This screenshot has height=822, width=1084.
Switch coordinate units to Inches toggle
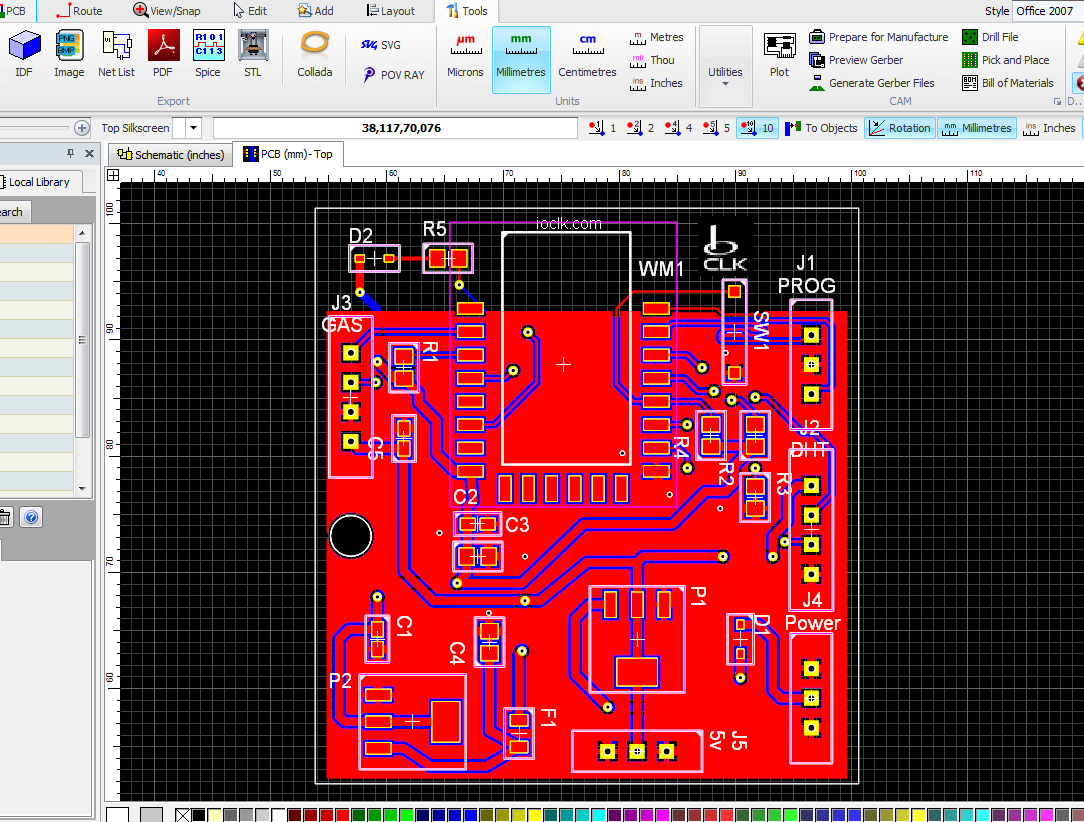pos(1049,128)
